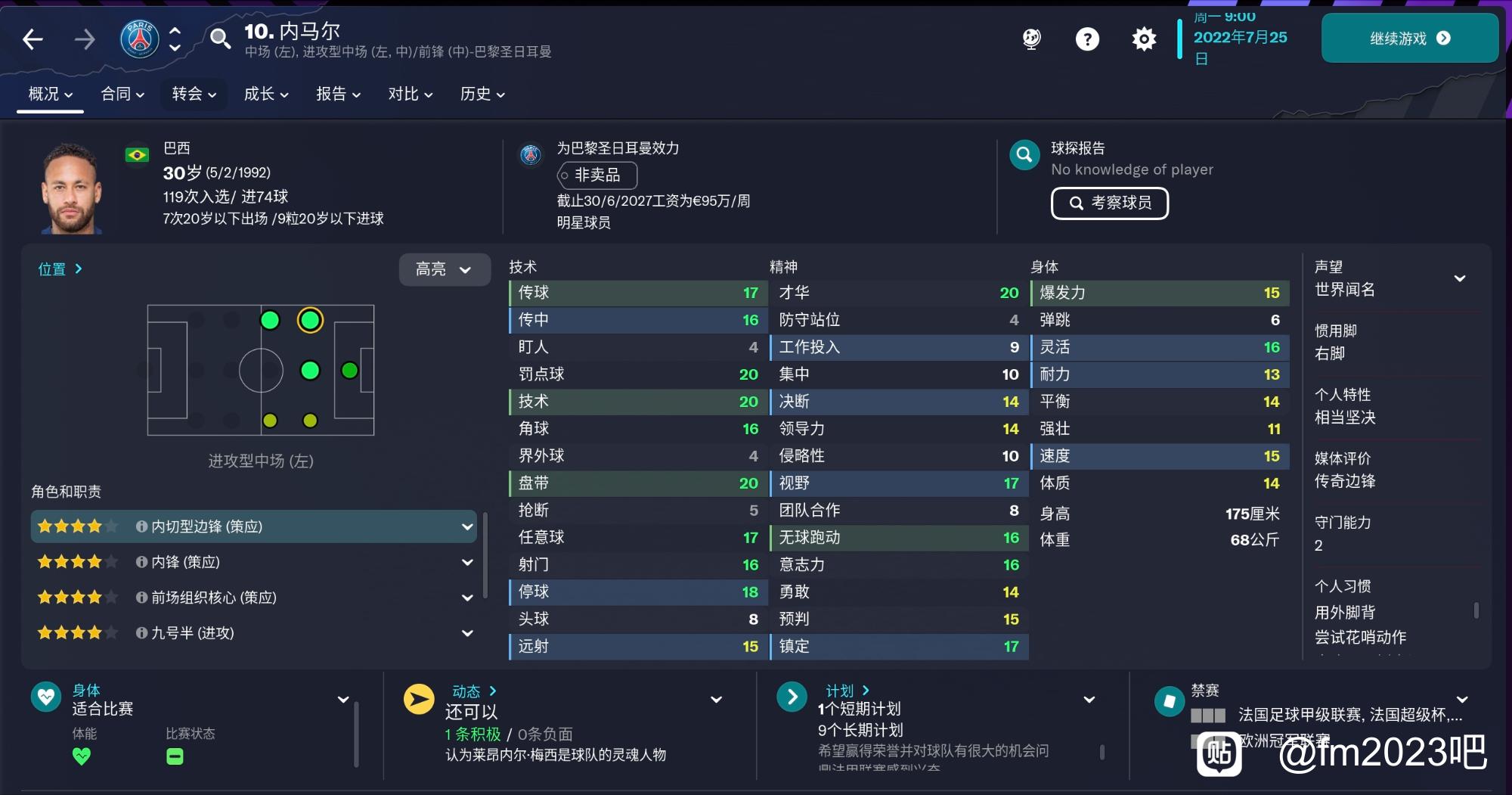
Task: Click the Paris Saint-Germain club badge
Action: [x=140, y=39]
